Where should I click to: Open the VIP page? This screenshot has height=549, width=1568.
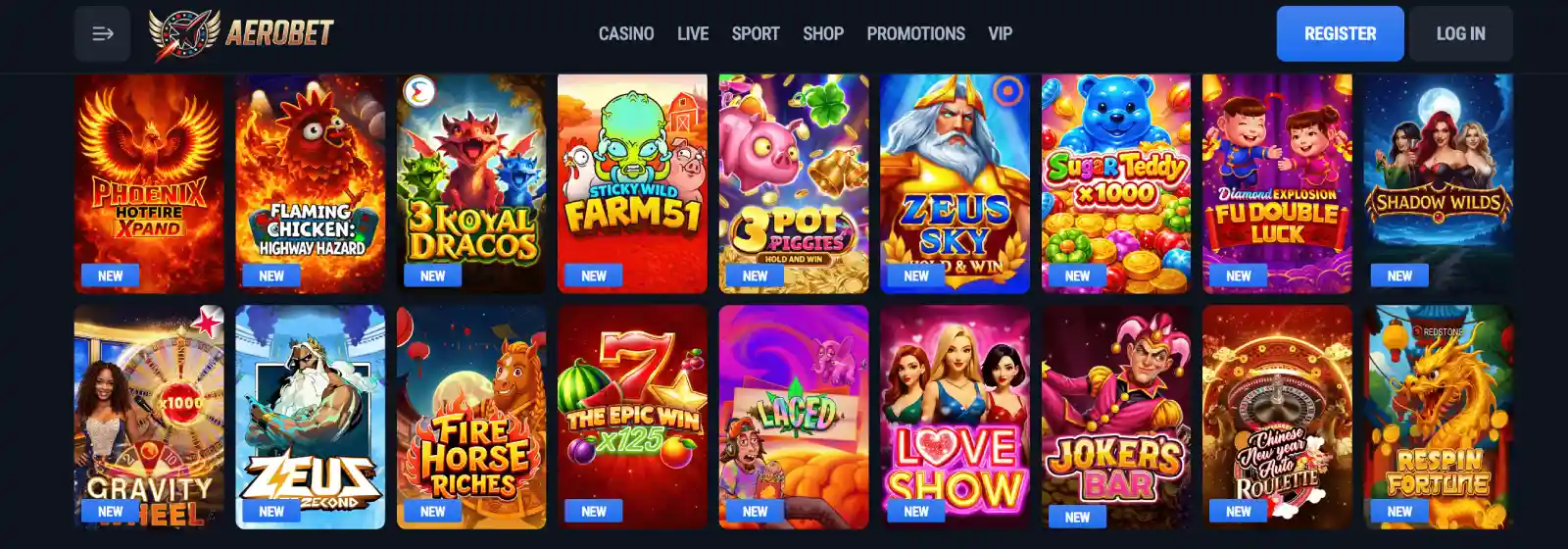click(1001, 33)
